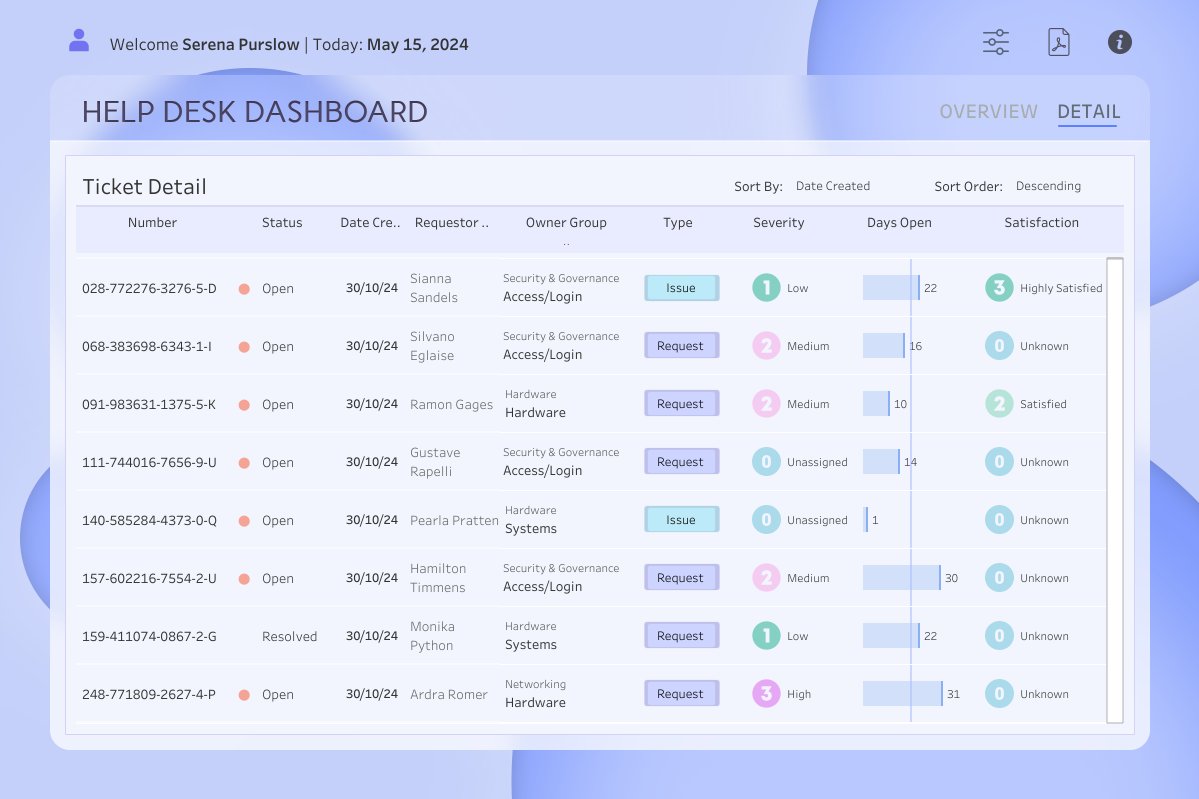
Task: Click the Number column header
Action: pyautogui.click(x=152, y=222)
